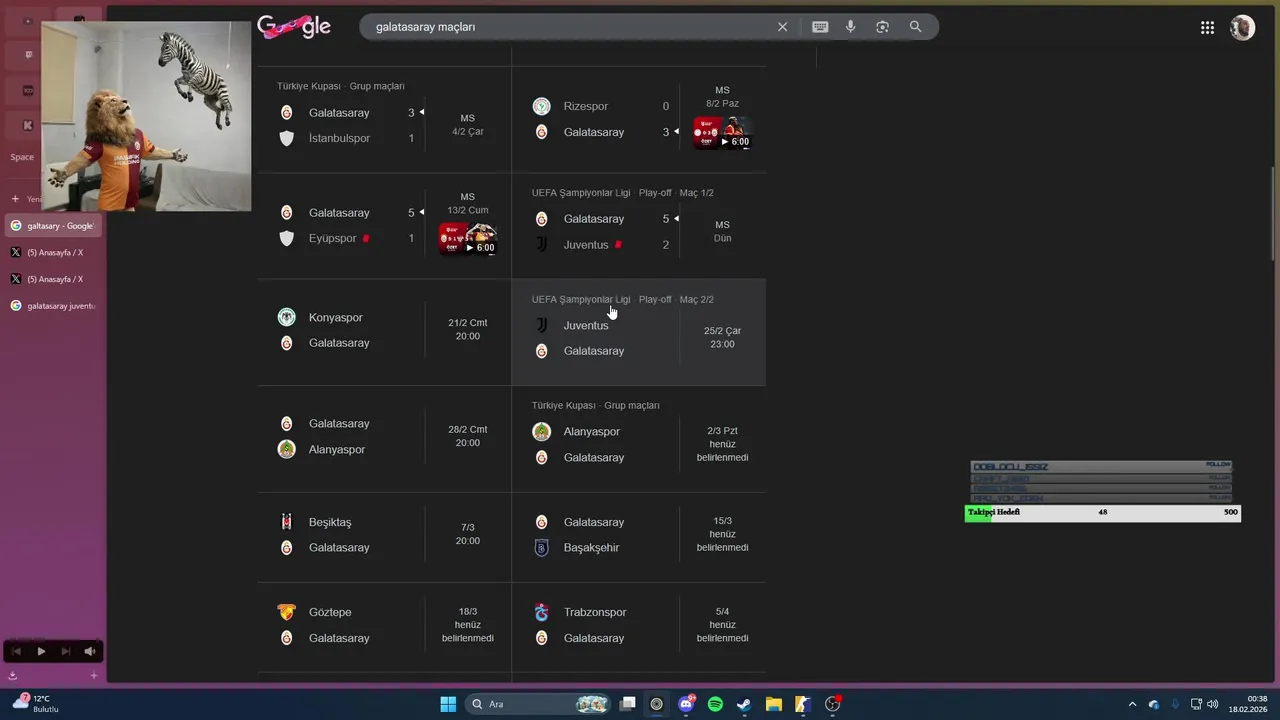Image resolution: width=1280 pixels, height=720 pixels.
Task: Open the pinned Kick tab in sidebar
Action: (x=28, y=125)
